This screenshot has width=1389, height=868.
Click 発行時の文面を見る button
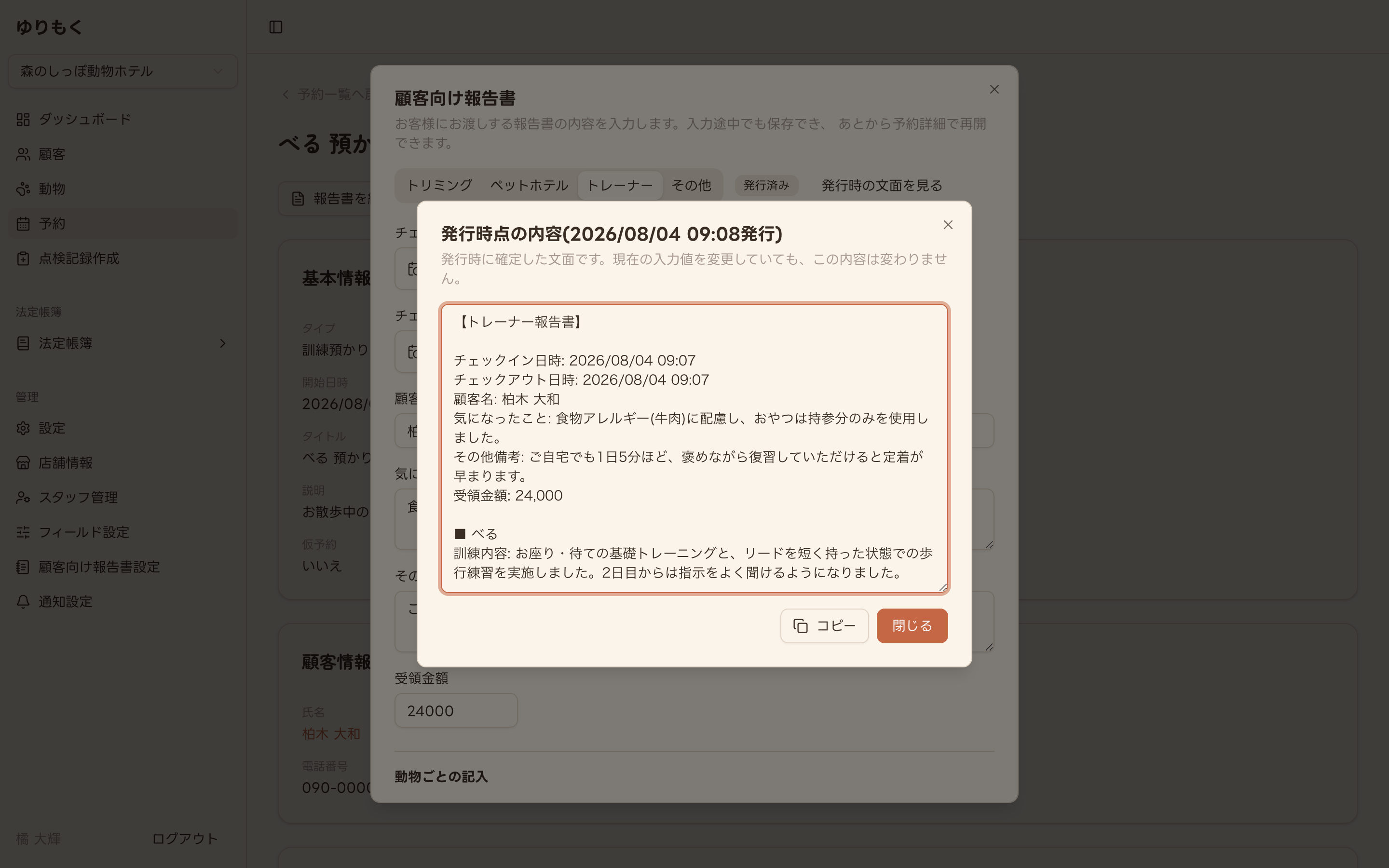882,186
